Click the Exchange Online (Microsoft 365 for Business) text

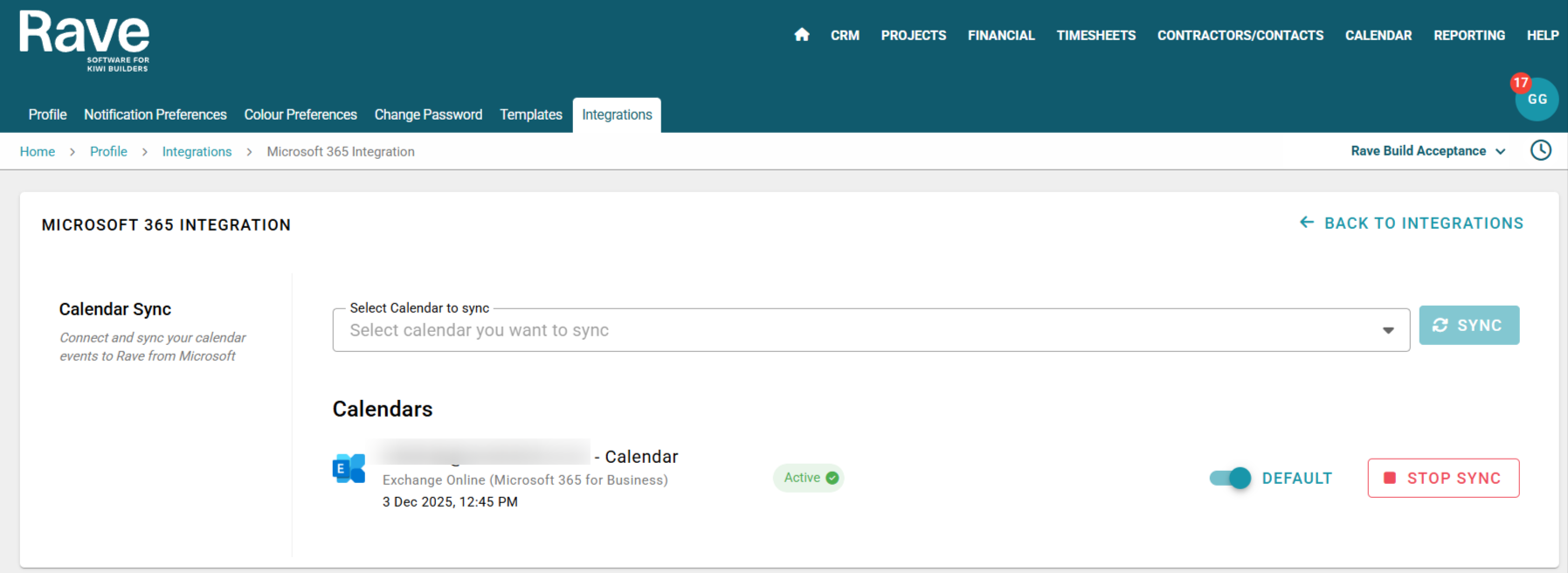(x=525, y=480)
